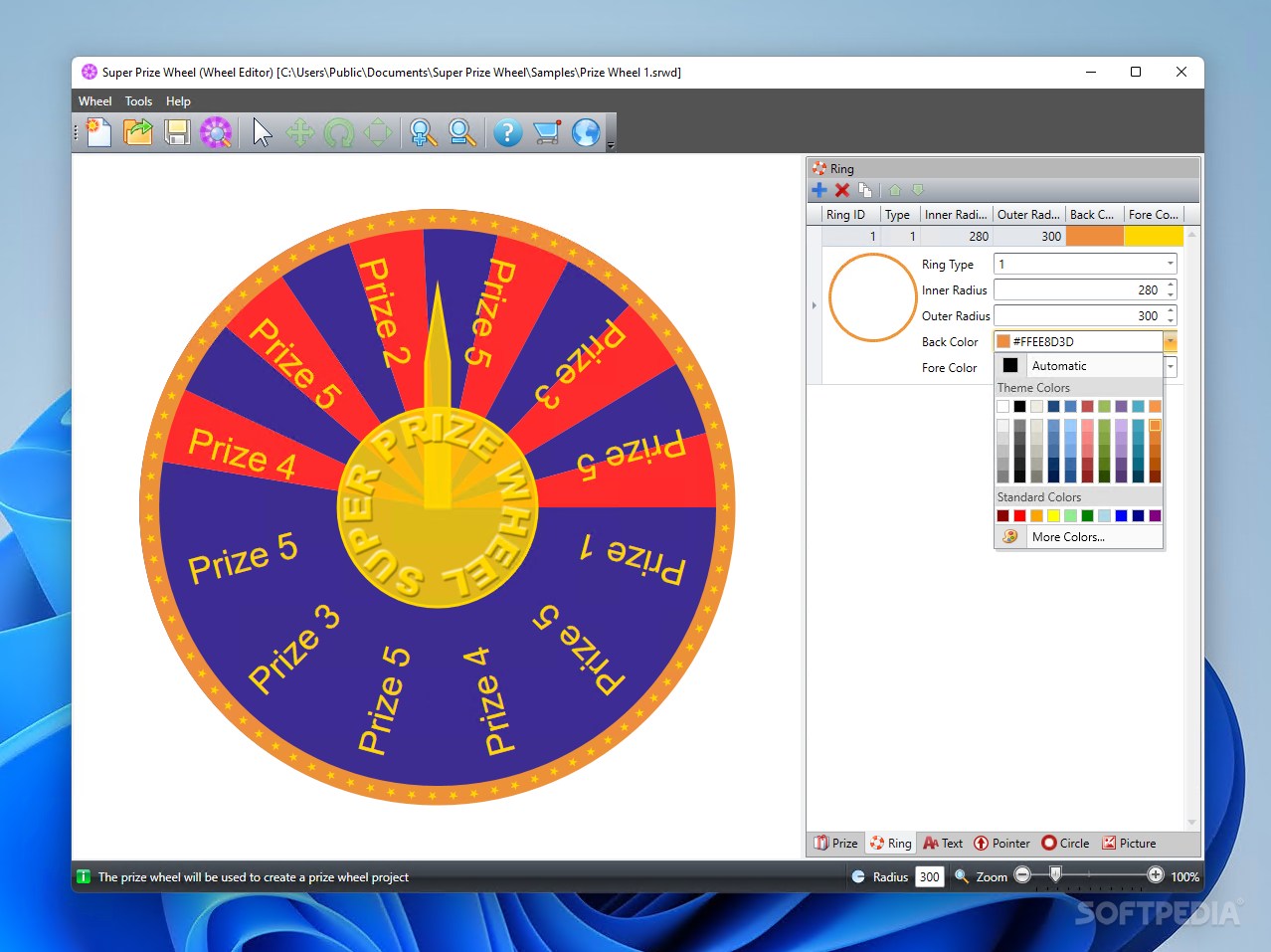Image resolution: width=1271 pixels, height=952 pixels.
Task: Choose the rotate tool in the toolbar
Action: click(339, 132)
